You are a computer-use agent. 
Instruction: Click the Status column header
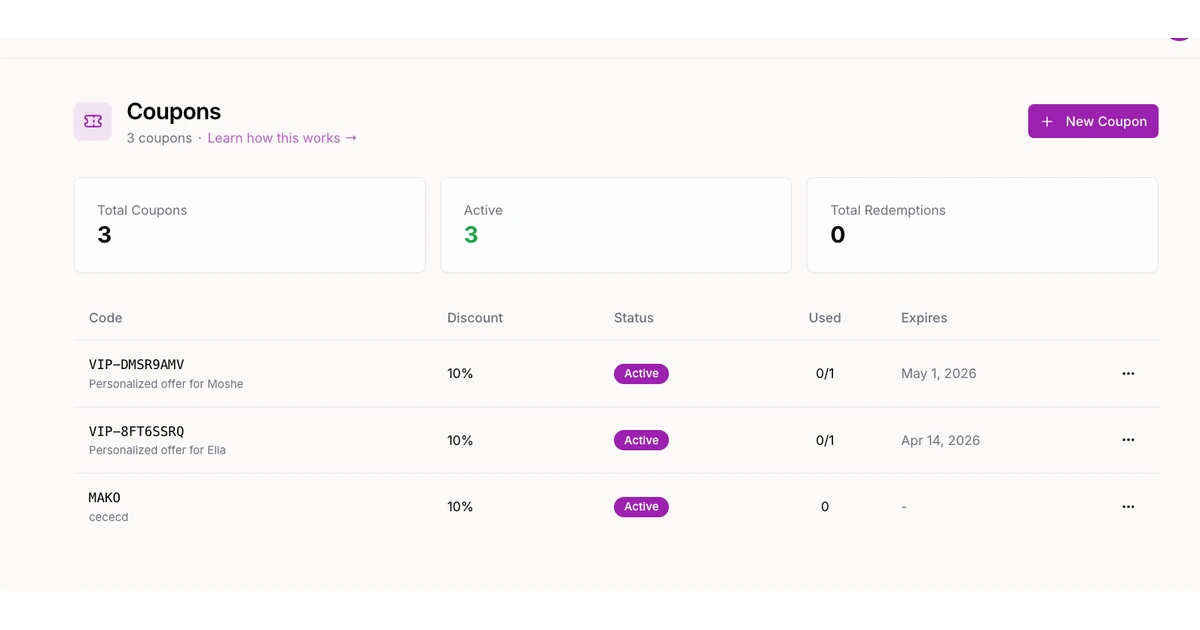[x=633, y=318]
